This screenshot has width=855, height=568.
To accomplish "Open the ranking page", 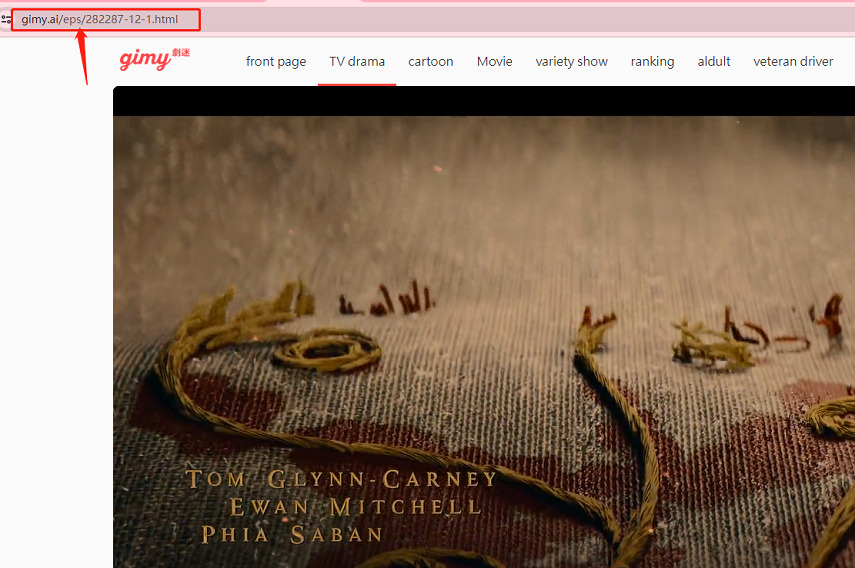I will (653, 62).
